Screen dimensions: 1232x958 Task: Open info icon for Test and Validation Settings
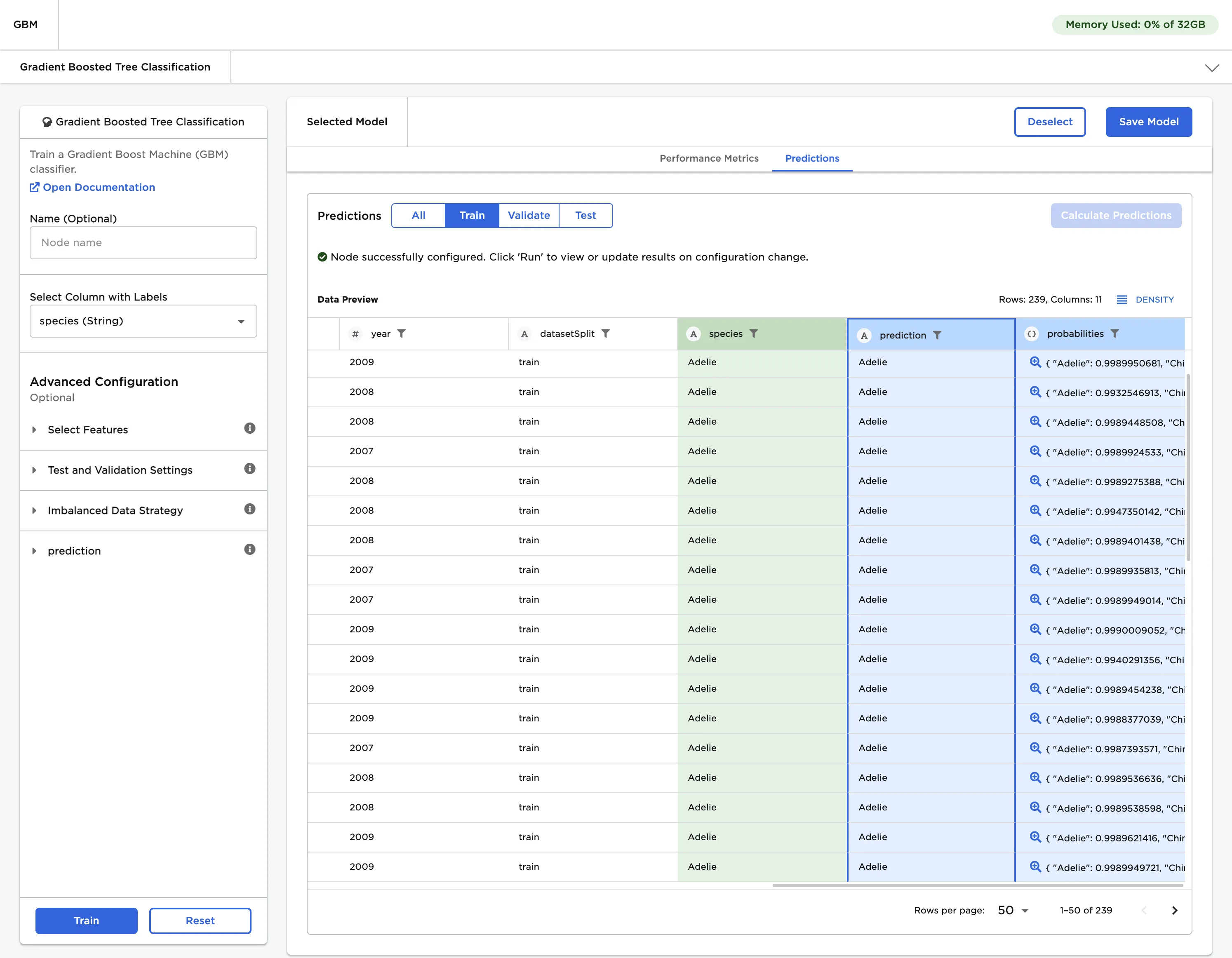click(x=250, y=469)
